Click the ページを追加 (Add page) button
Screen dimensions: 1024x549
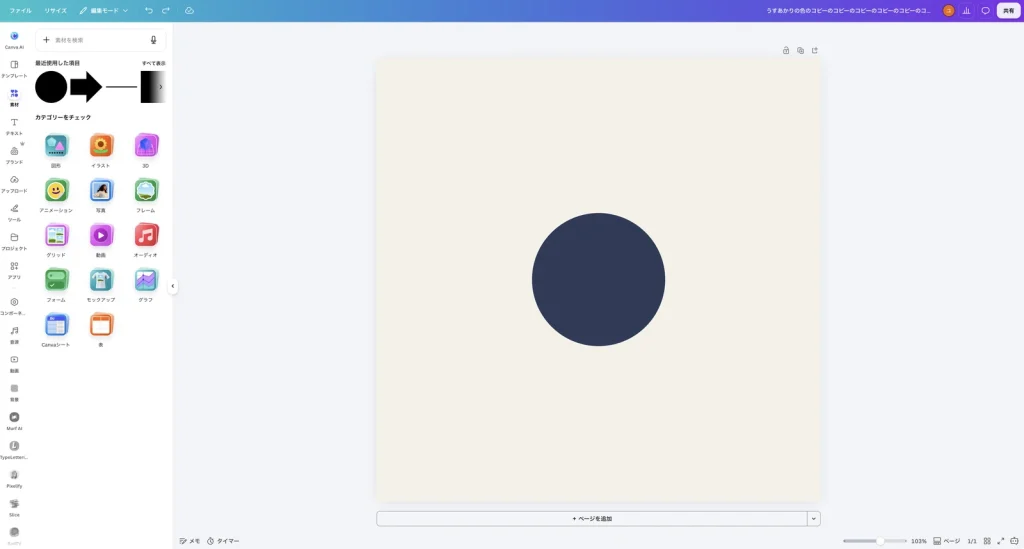(x=592, y=518)
